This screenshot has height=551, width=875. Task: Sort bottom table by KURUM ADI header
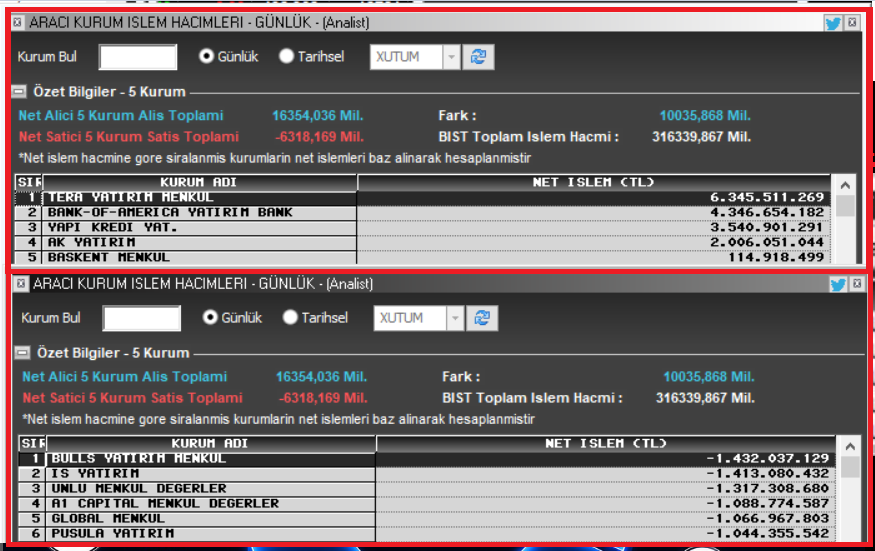click(x=210, y=443)
